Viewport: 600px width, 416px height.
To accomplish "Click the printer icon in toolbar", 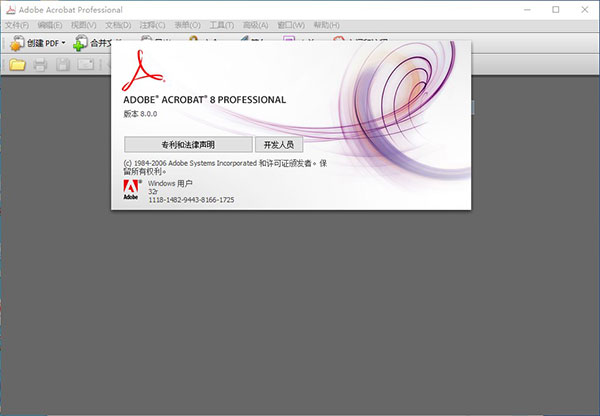I will click(40, 65).
